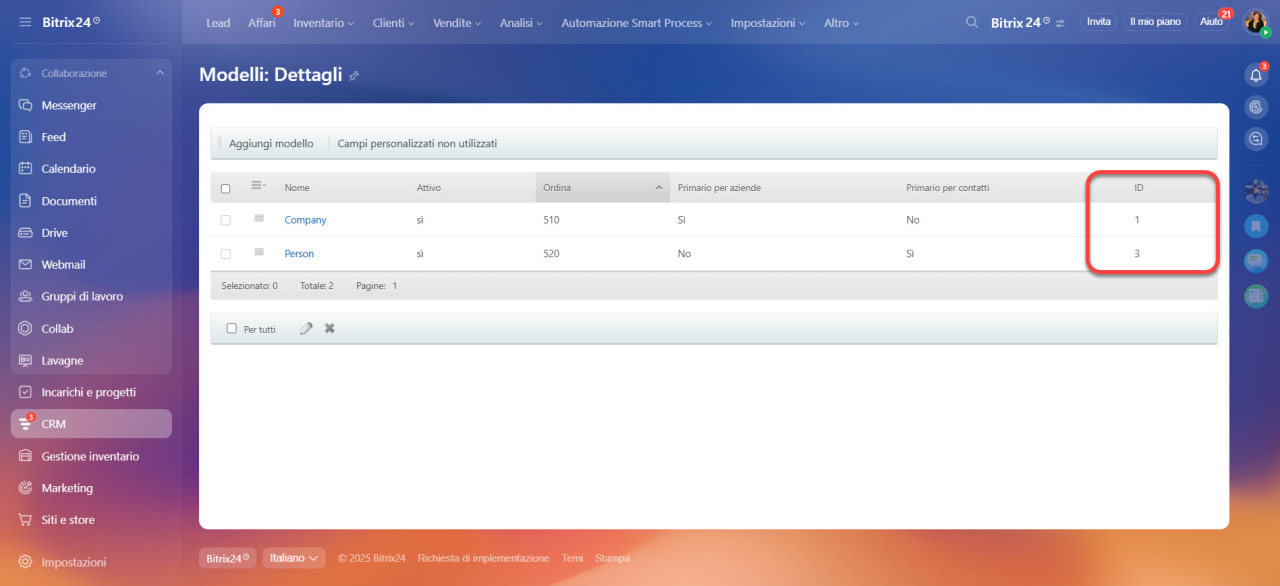Click the search magnifier icon

[x=972, y=22]
